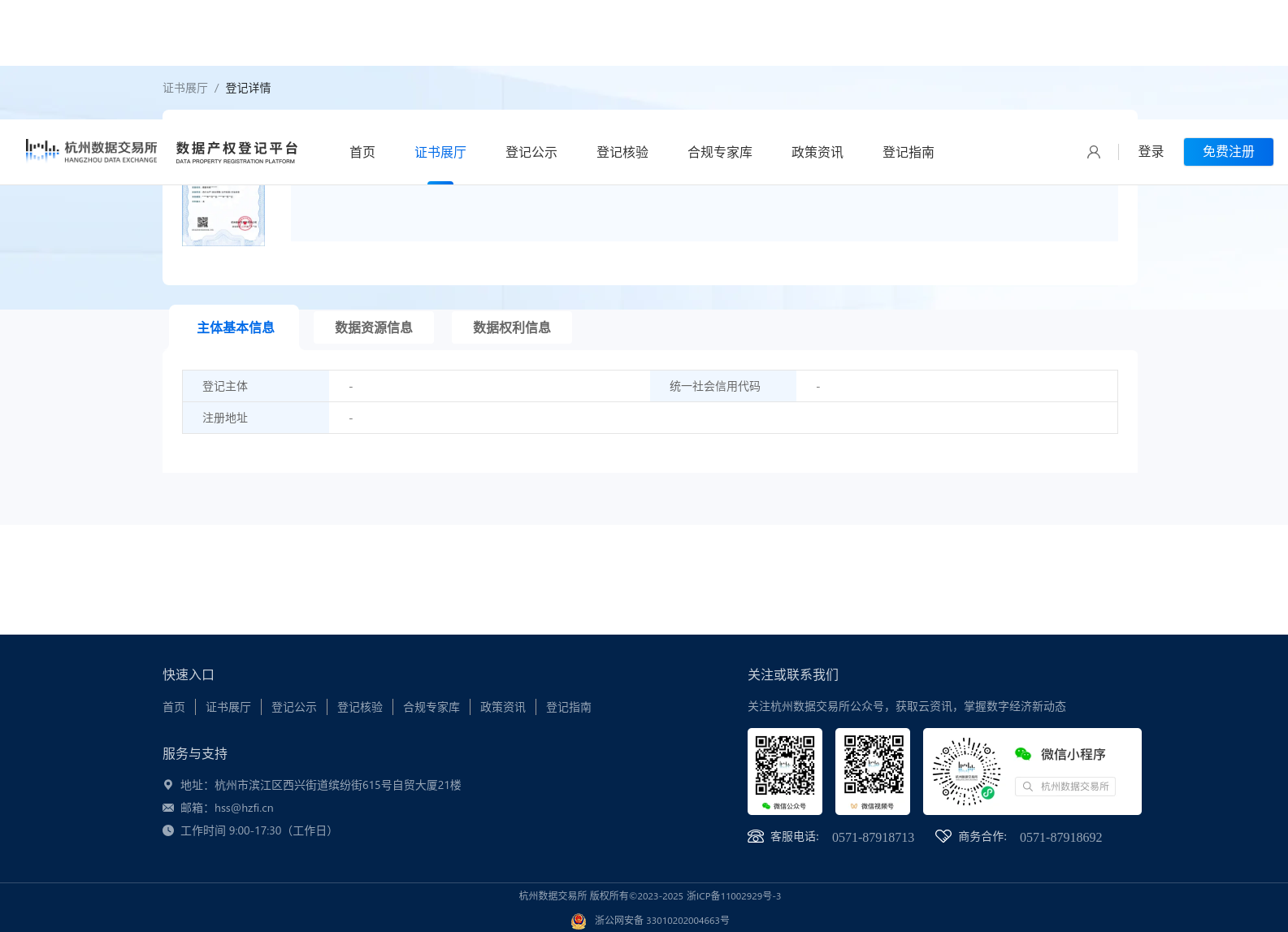Click the 登录 link

(x=1151, y=152)
